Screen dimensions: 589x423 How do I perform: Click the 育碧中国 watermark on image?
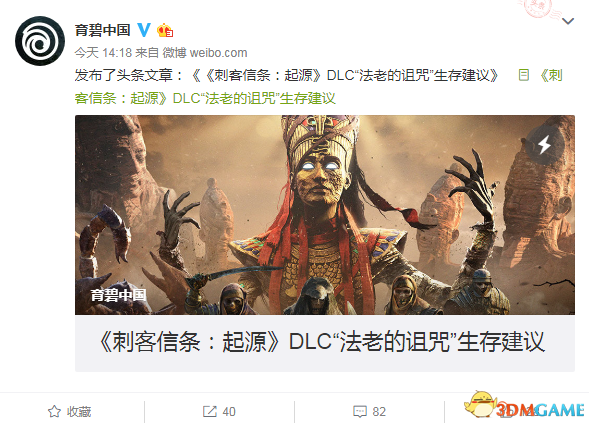pos(118,295)
